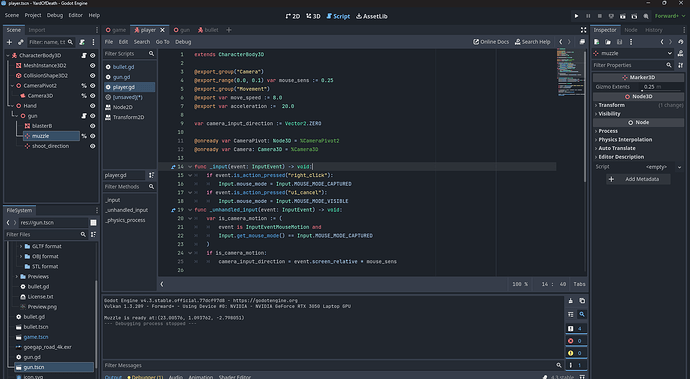Hide the Hand node

click(92, 106)
